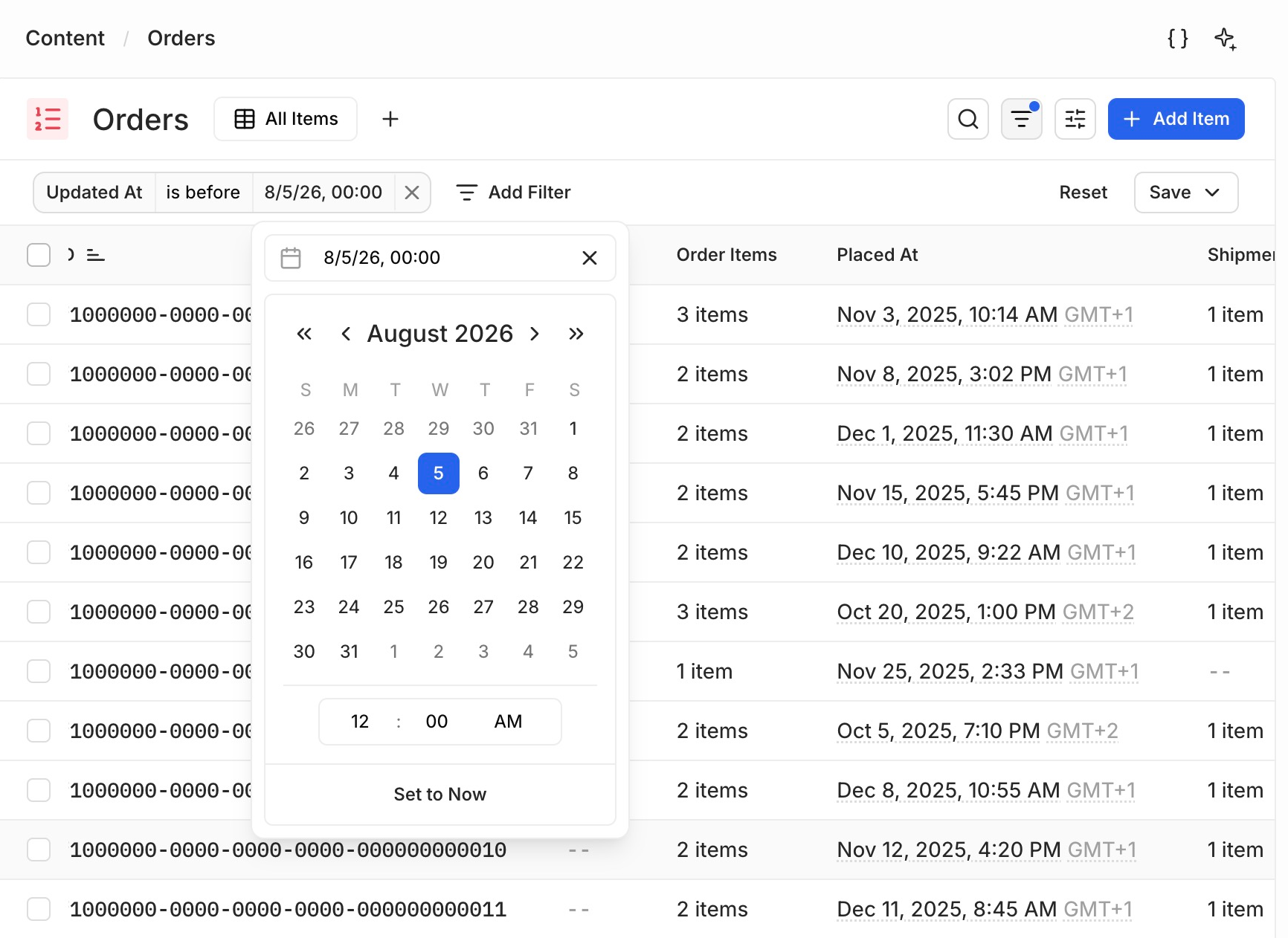Open the code view braces icon

[x=1178, y=39]
